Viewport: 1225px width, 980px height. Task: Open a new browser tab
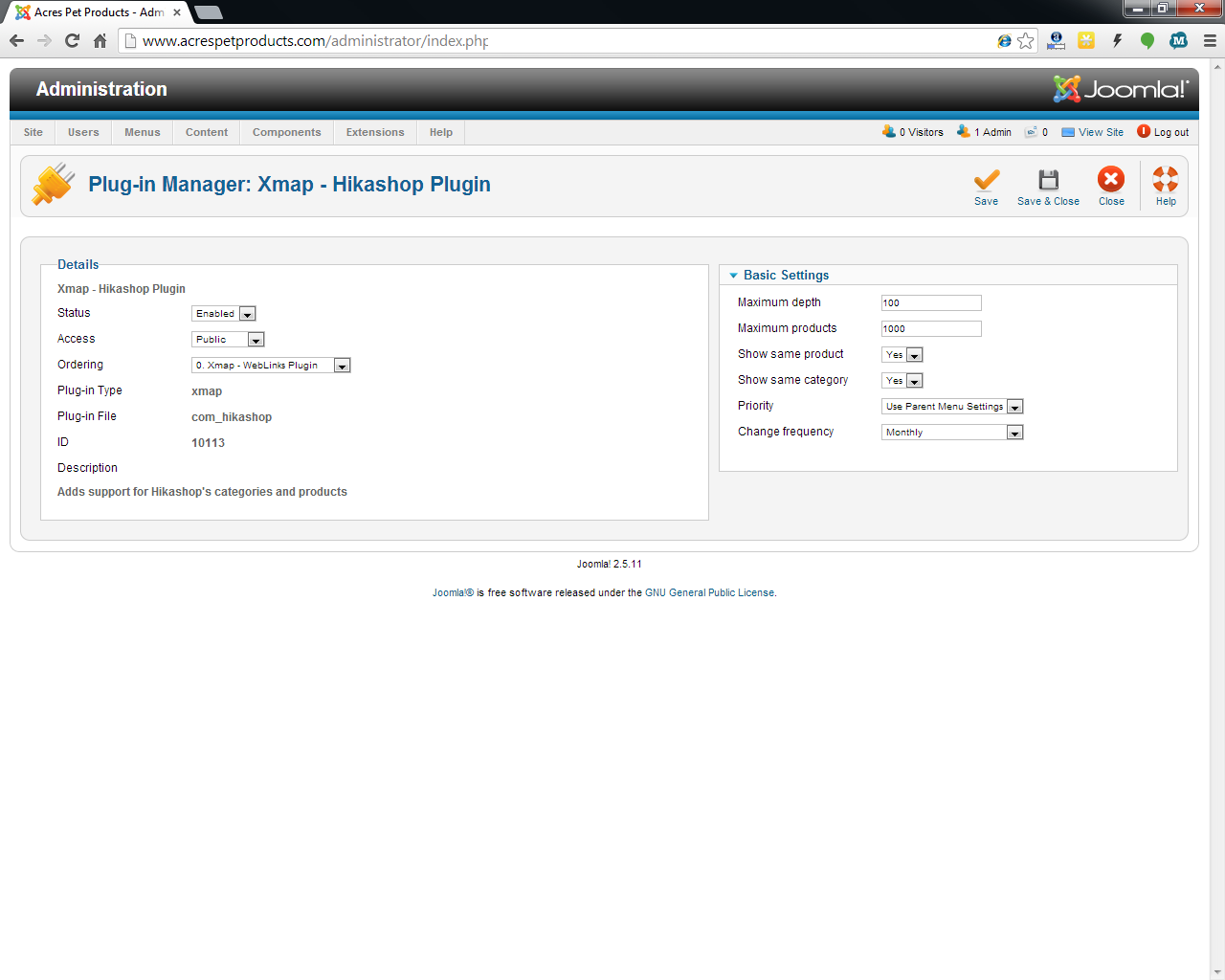(208, 12)
